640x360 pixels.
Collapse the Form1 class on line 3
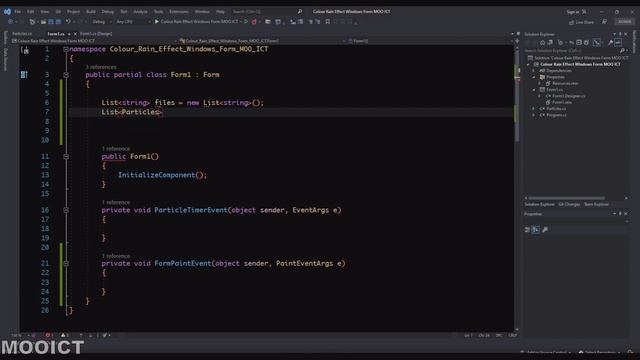pos(66,75)
